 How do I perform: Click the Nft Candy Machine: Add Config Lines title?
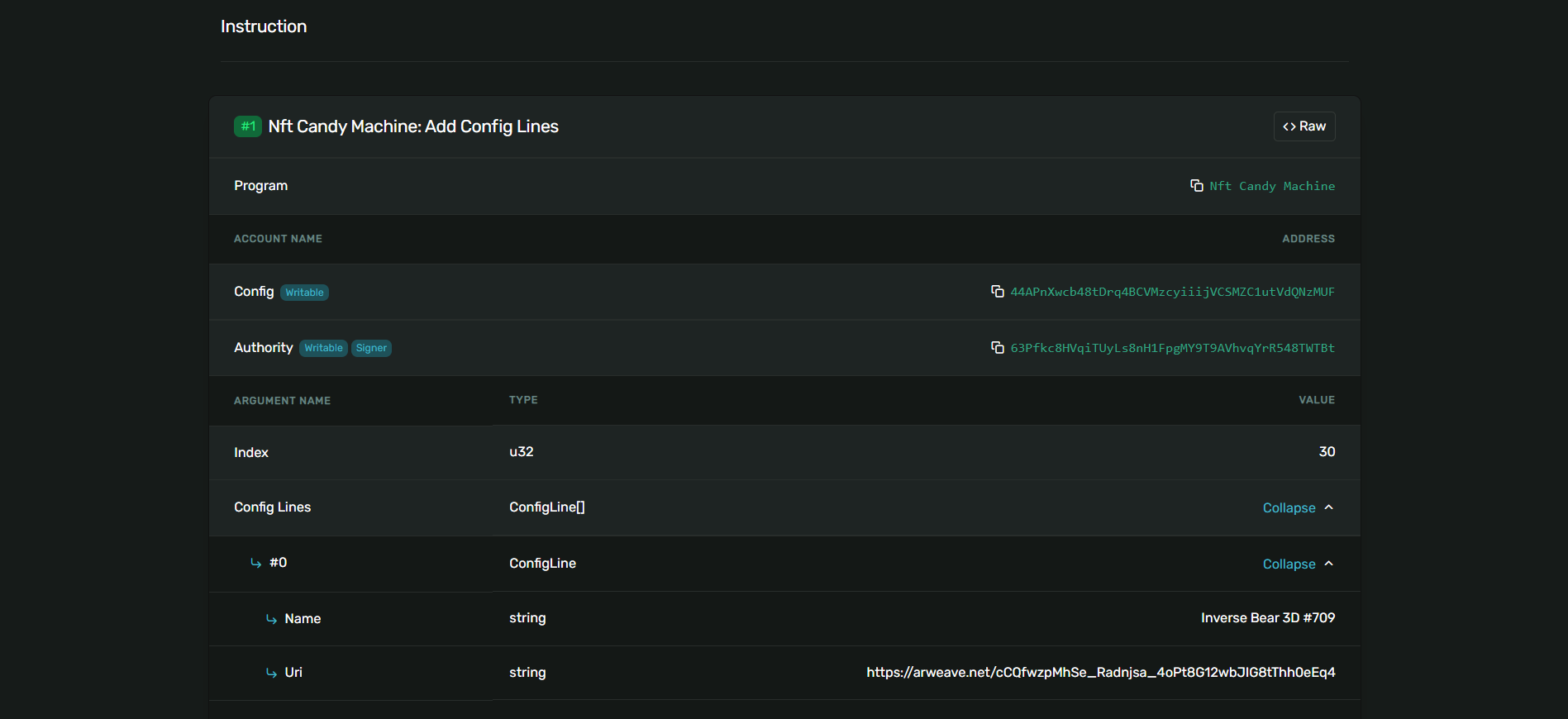pyautogui.click(x=413, y=126)
